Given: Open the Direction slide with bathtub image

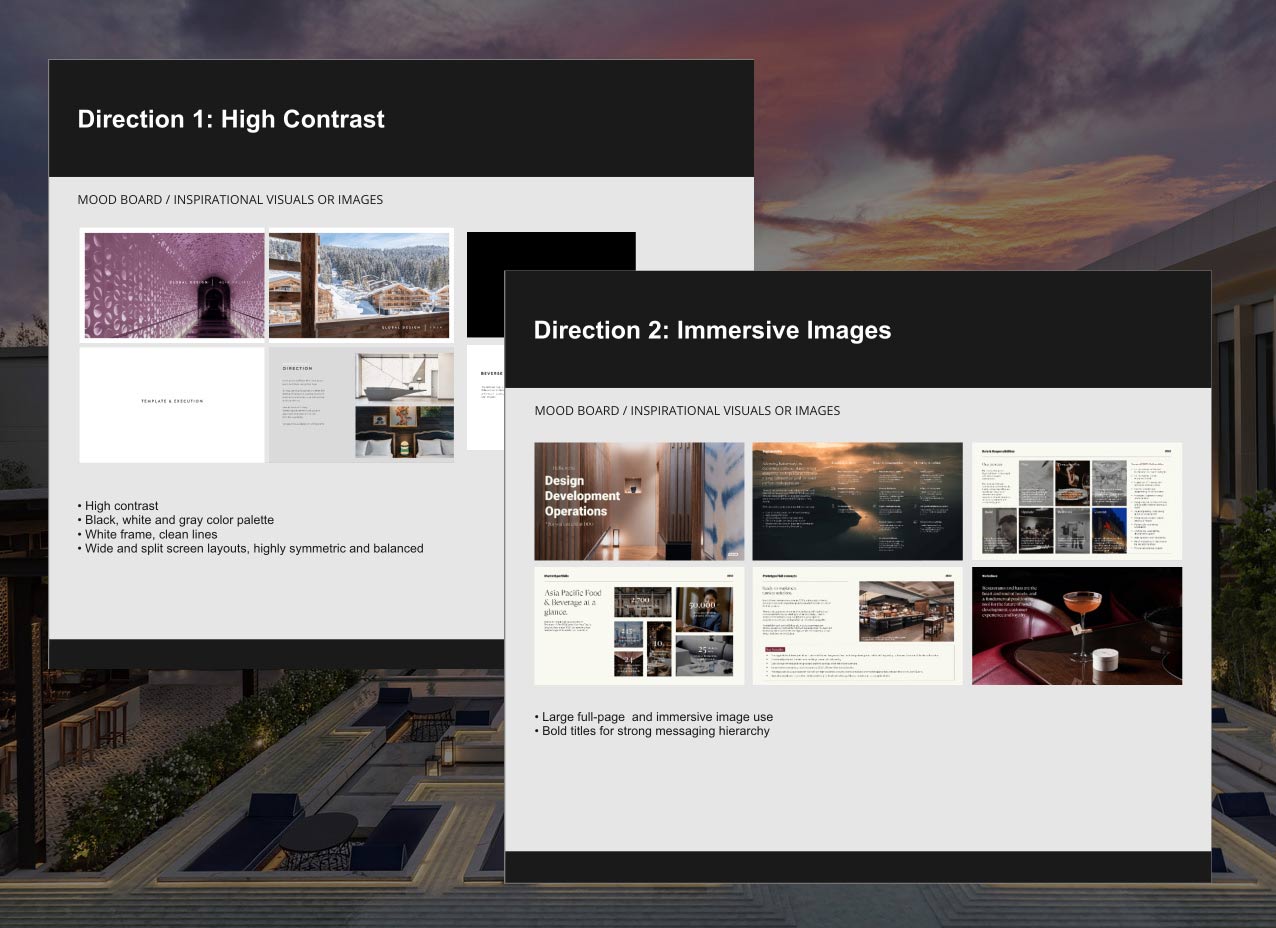Looking at the screenshot, I should [360, 404].
